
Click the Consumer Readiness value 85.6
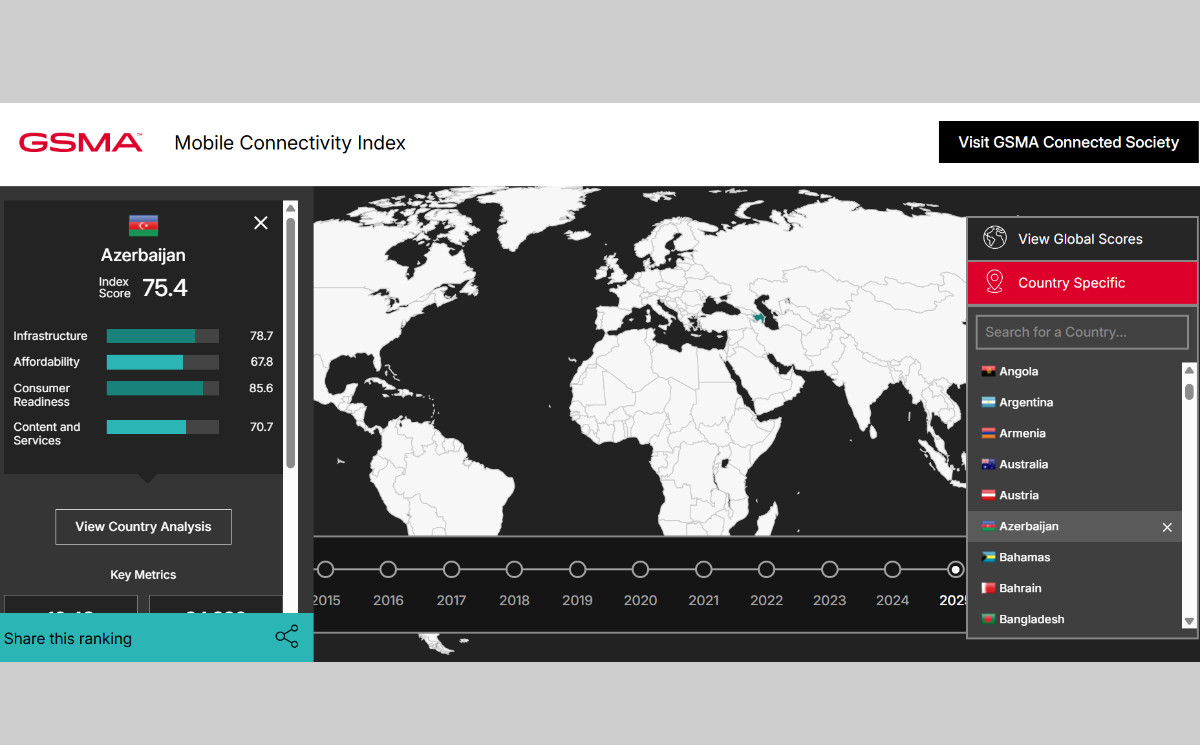[x=261, y=388]
